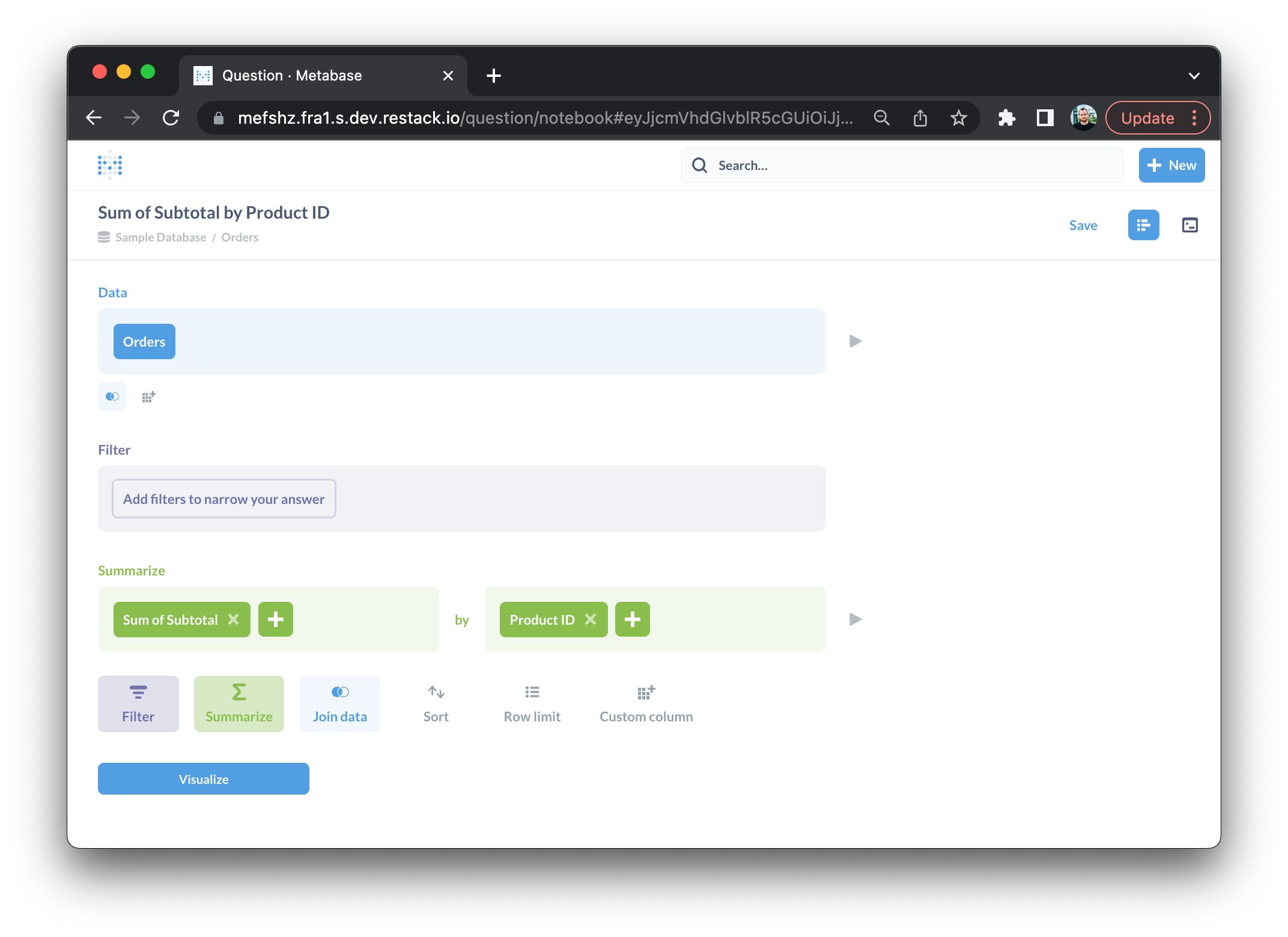Add another grouping beside Product ID
This screenshot has width=1288, height=937.
632,619
